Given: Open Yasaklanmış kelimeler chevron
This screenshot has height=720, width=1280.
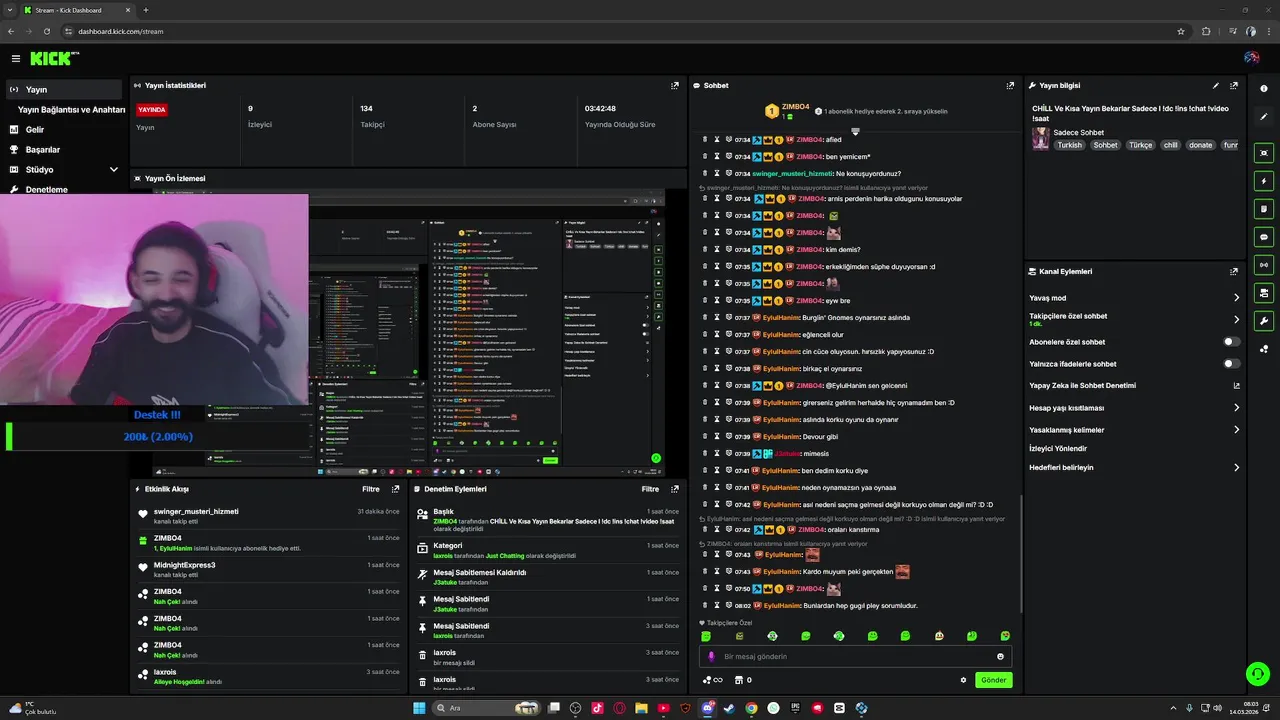Looking at the screenshot, I should point(1236,430).
